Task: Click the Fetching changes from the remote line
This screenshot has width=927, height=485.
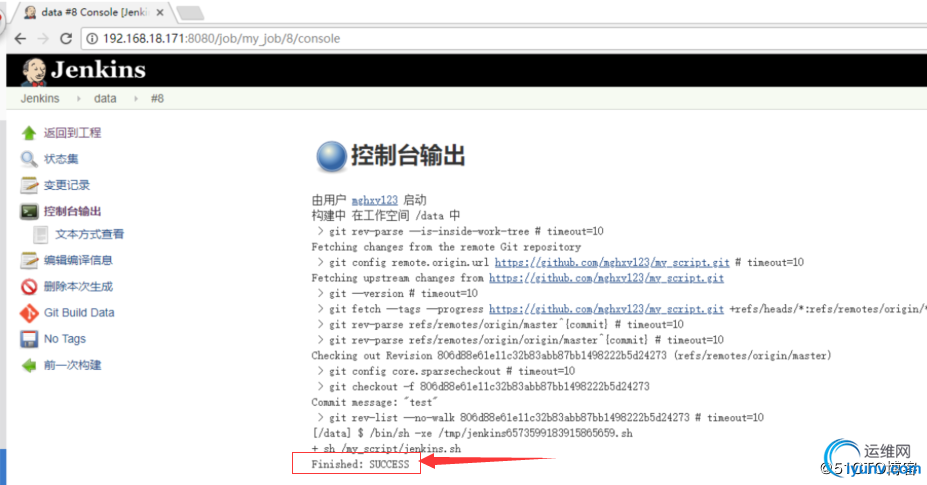Action: [x=446, y=247]
